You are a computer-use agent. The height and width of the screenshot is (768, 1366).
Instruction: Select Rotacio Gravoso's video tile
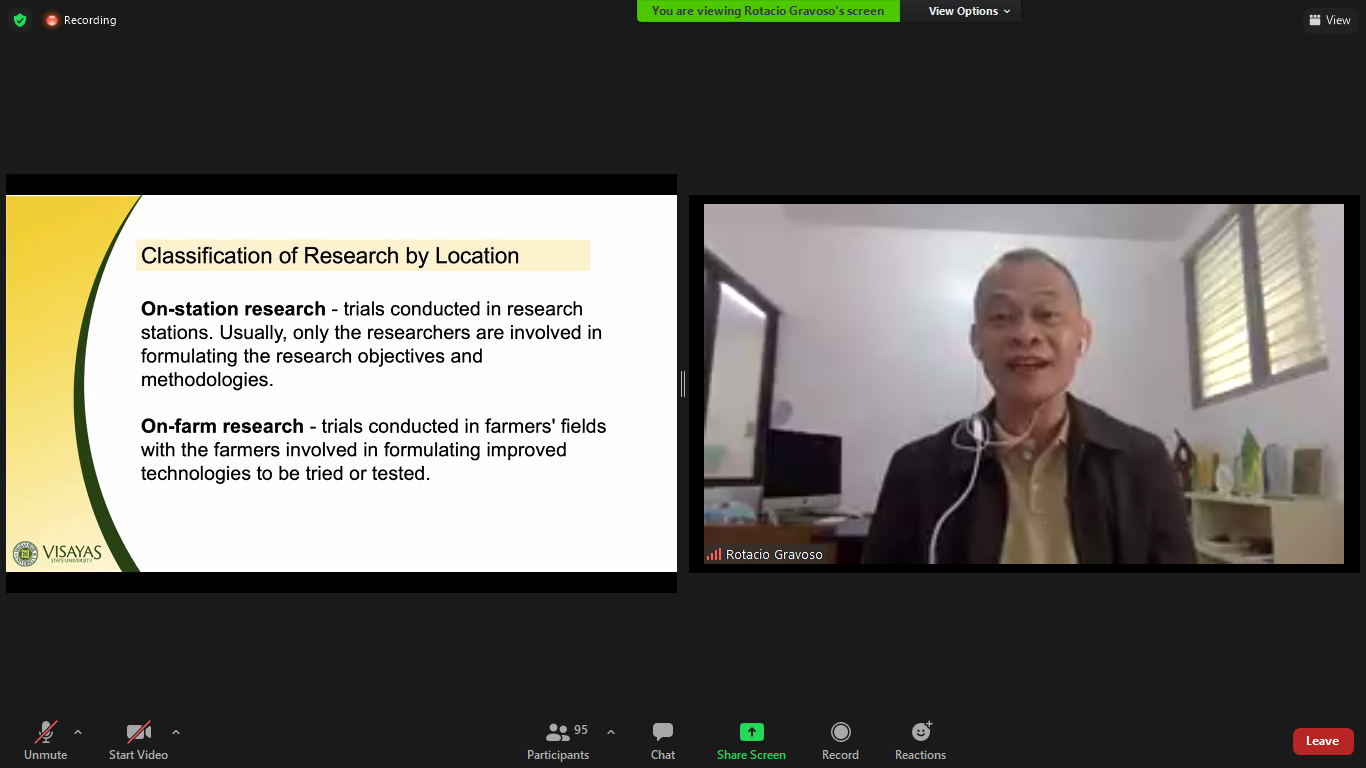tap(1024, 384)
